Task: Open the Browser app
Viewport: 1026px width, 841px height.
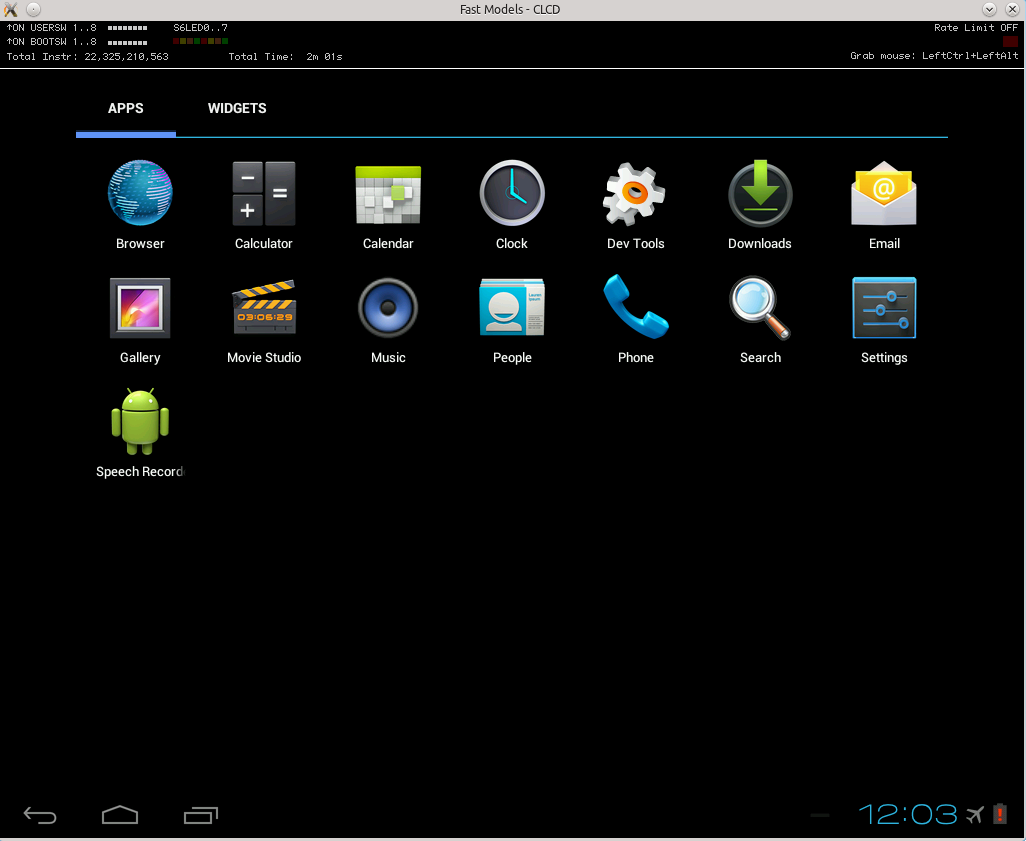Action: [139, 193]
